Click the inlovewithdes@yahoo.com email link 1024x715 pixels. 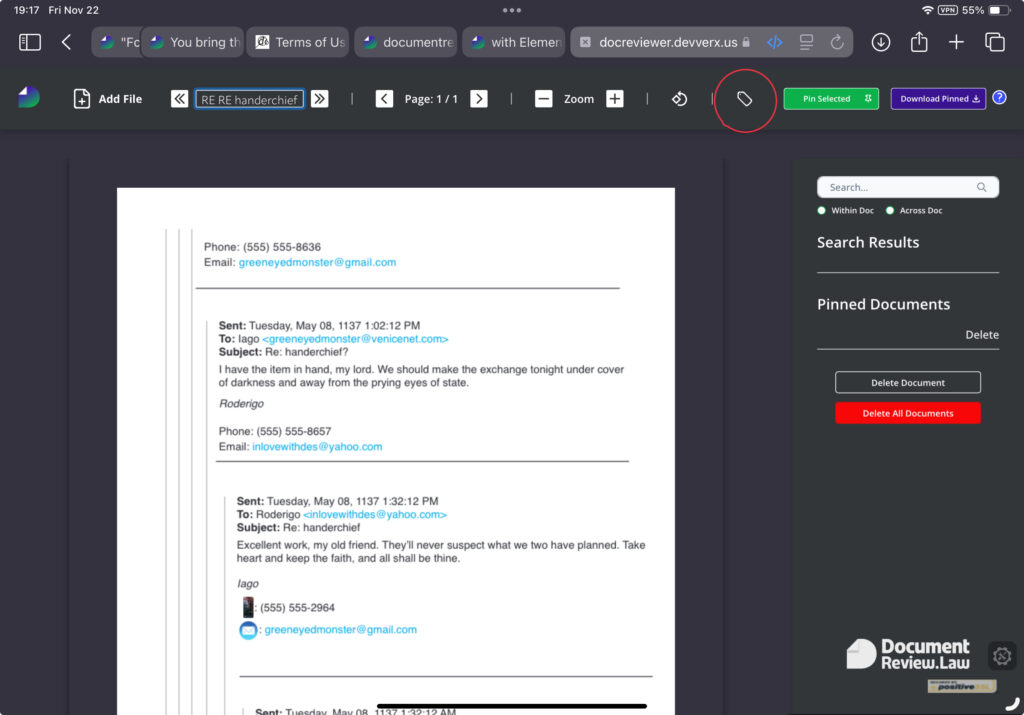[317, 447]
